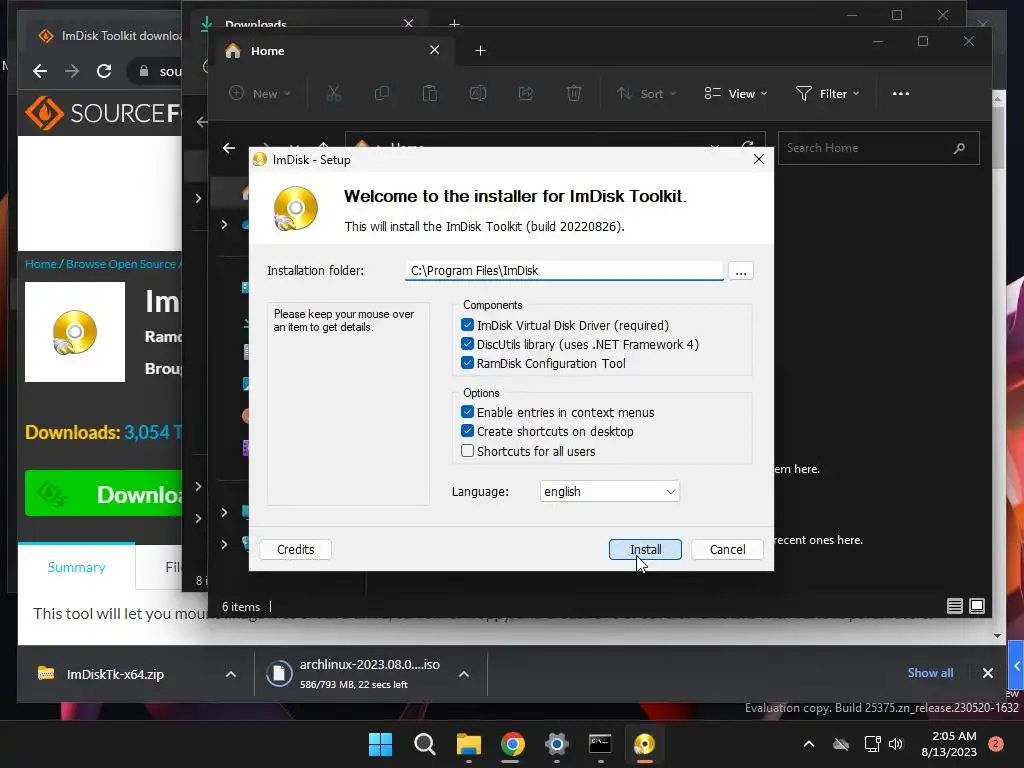Add new tab in rear Downloads window

(455, 24)
